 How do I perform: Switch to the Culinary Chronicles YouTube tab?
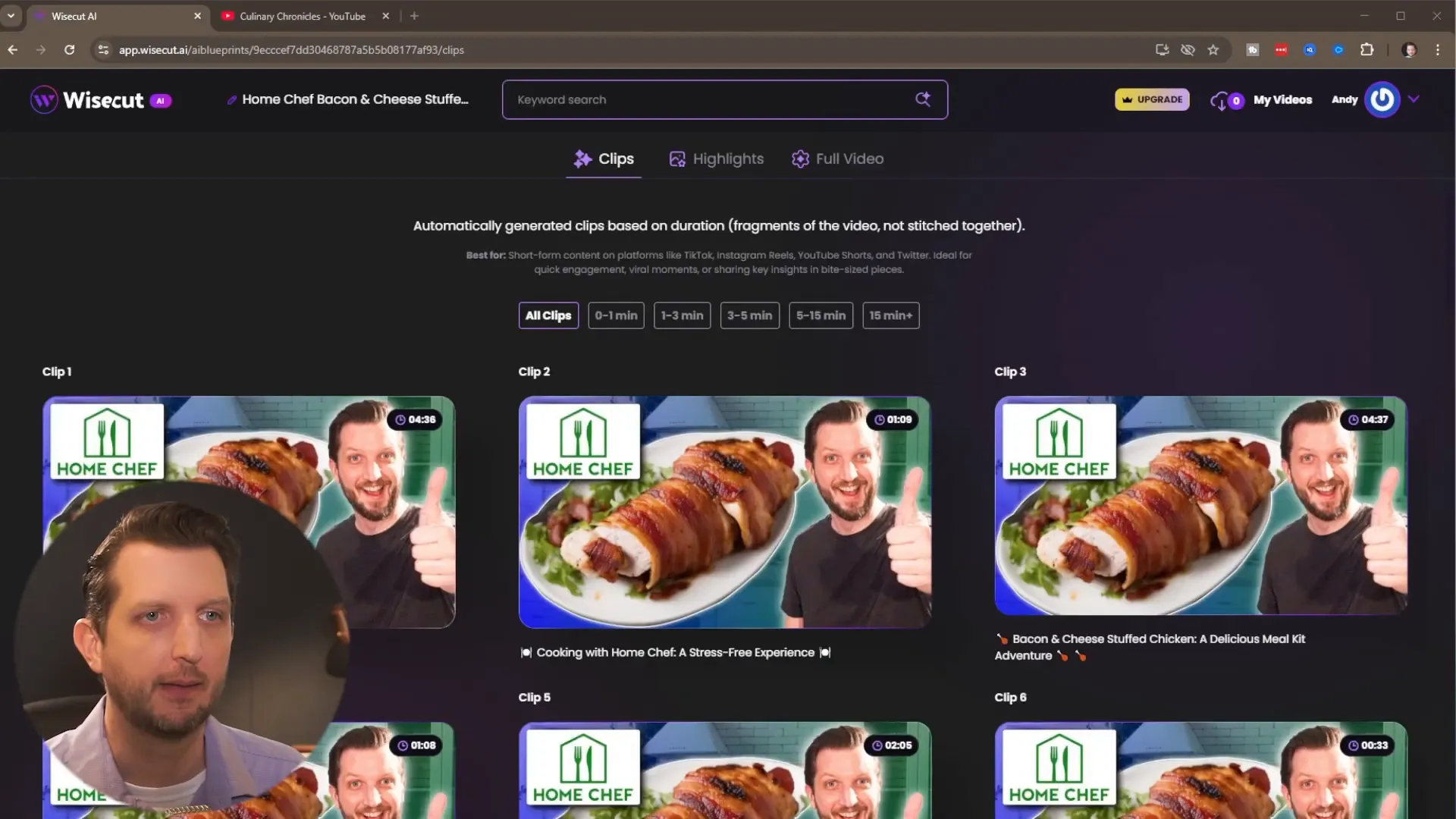point(302,16)
